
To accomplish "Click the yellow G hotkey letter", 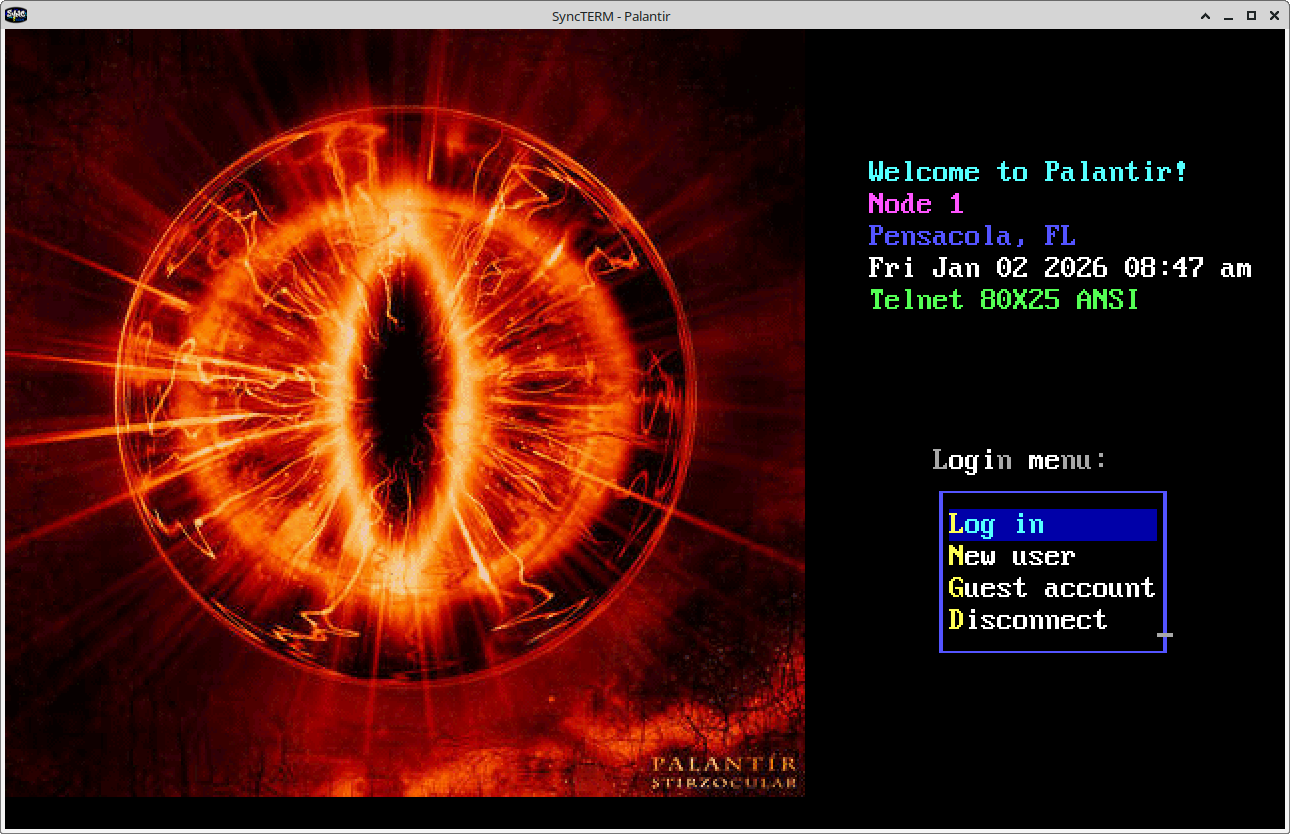I will (x=956, y=588).
